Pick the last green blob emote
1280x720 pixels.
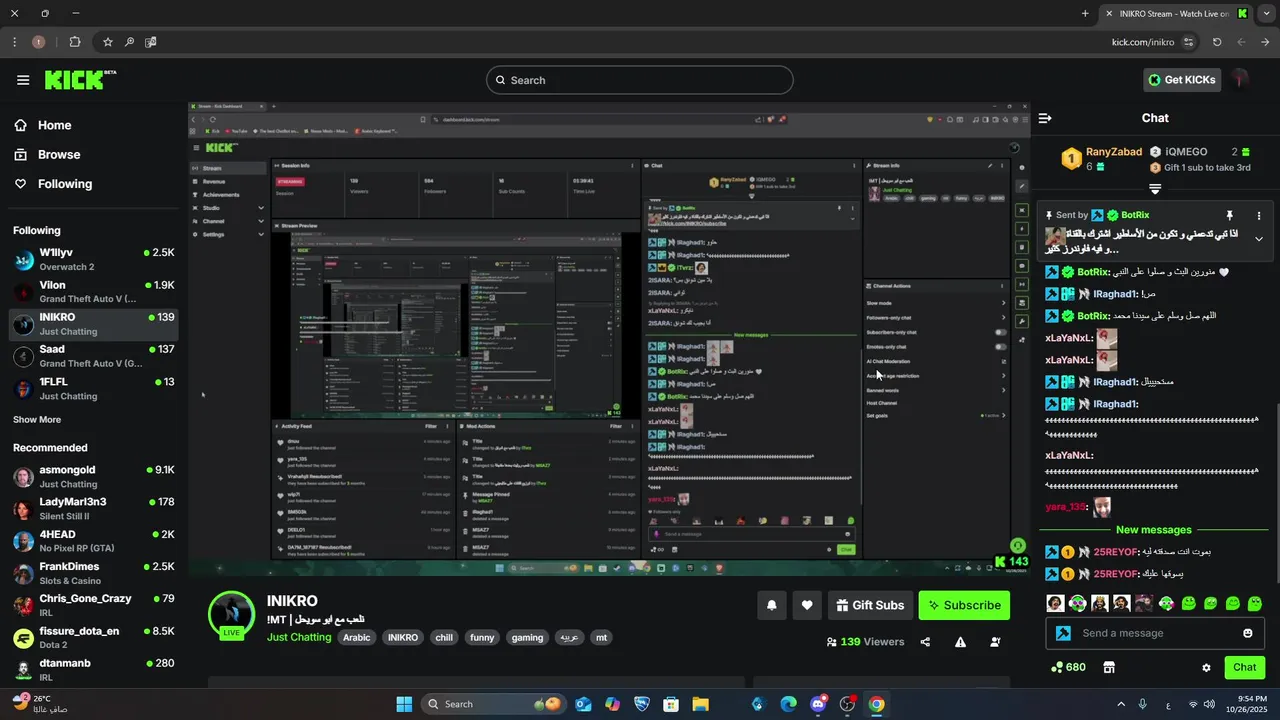click(x=1255, y=603)
